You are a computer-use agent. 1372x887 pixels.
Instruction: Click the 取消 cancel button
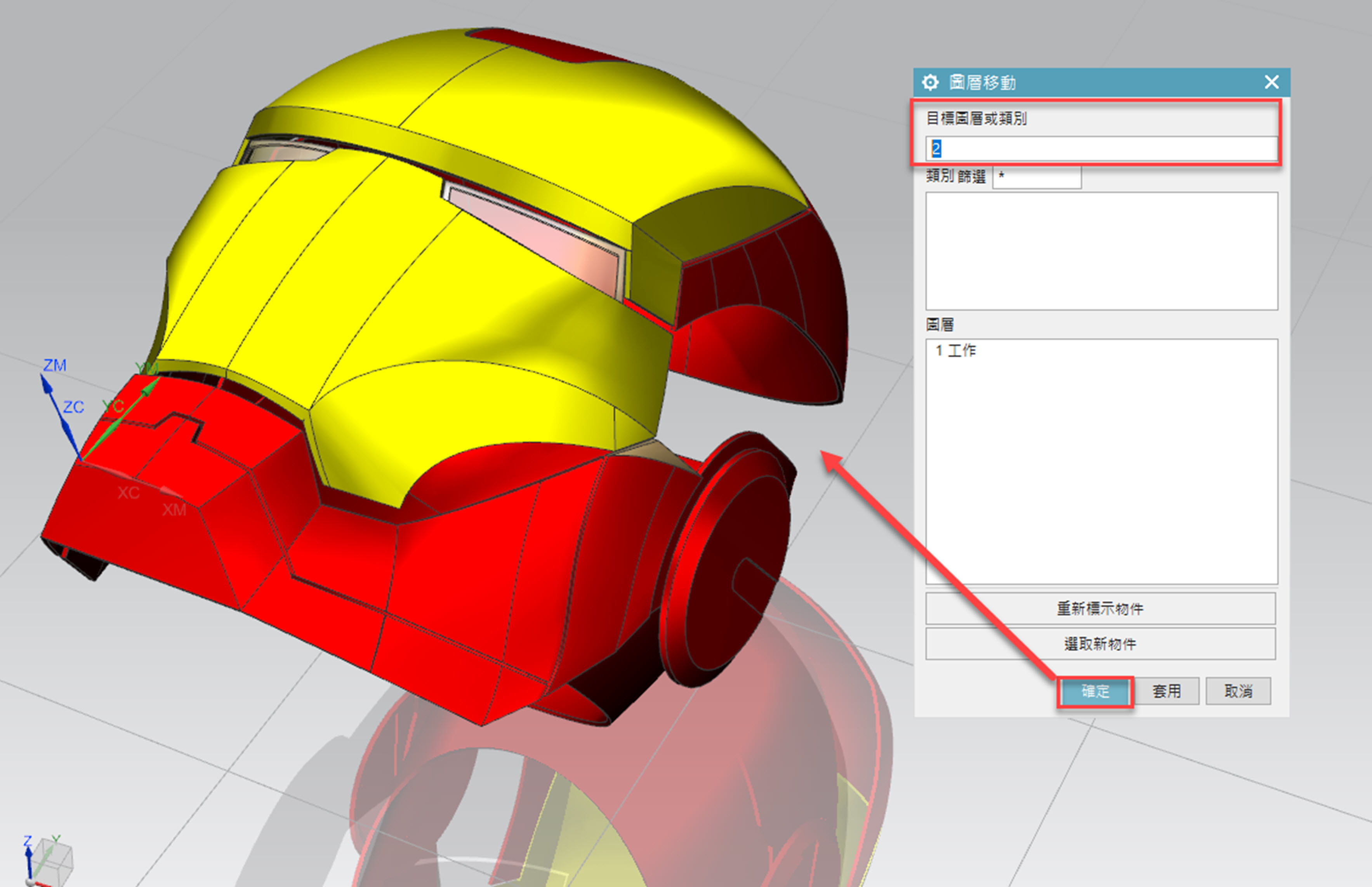pos(1238,690)
